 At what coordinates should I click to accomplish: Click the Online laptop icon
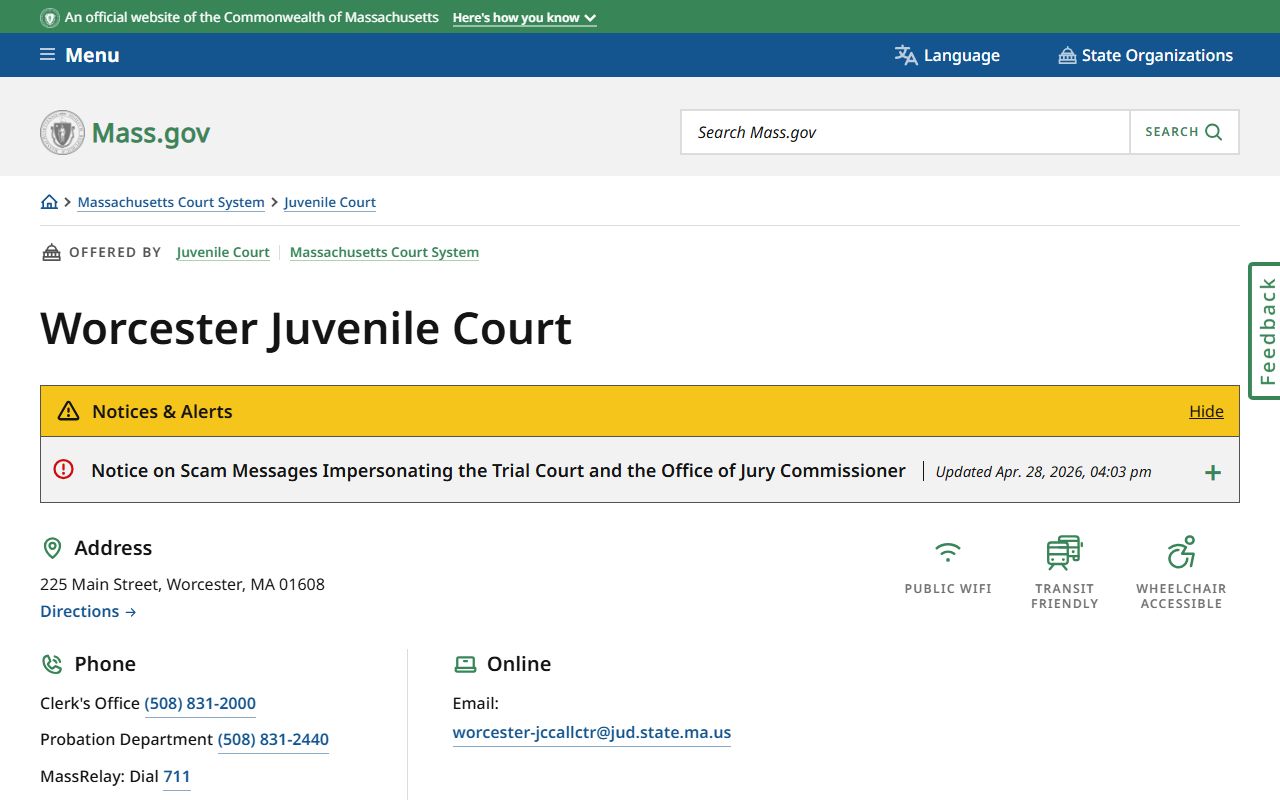(465, 664)
